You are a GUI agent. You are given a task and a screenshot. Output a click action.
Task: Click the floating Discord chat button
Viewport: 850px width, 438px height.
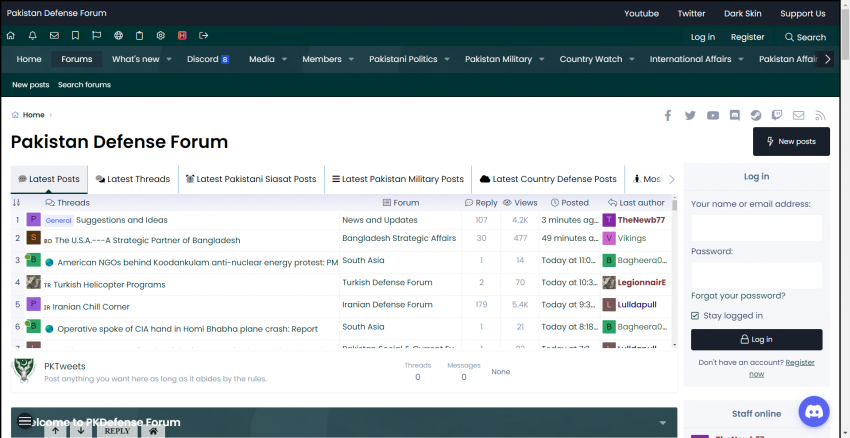pyautogui.click(x=814, y=411)
